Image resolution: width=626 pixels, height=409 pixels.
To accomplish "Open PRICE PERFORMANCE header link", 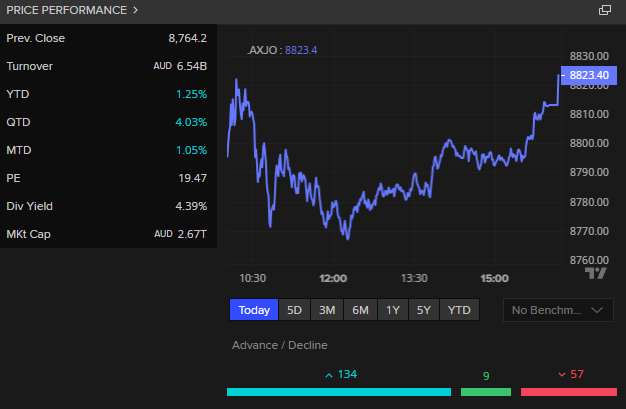I will (x=67, y=10).
